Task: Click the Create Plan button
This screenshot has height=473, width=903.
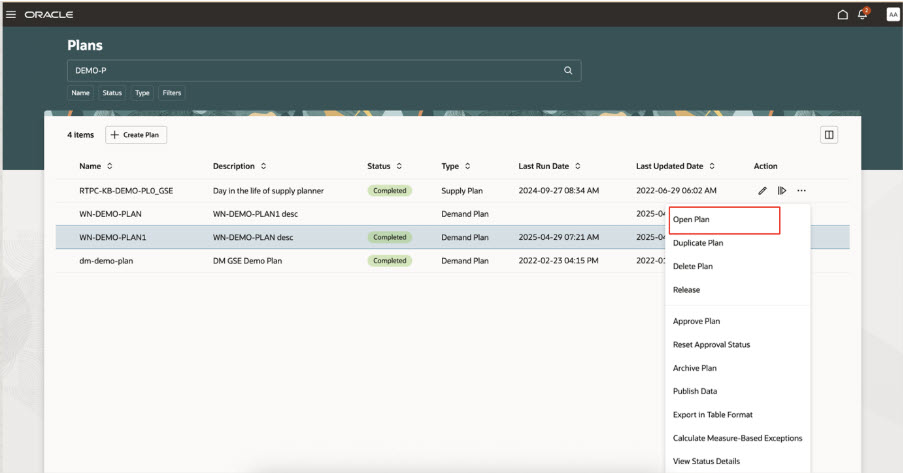Action: pyautogui.click(x=136, y=135)
